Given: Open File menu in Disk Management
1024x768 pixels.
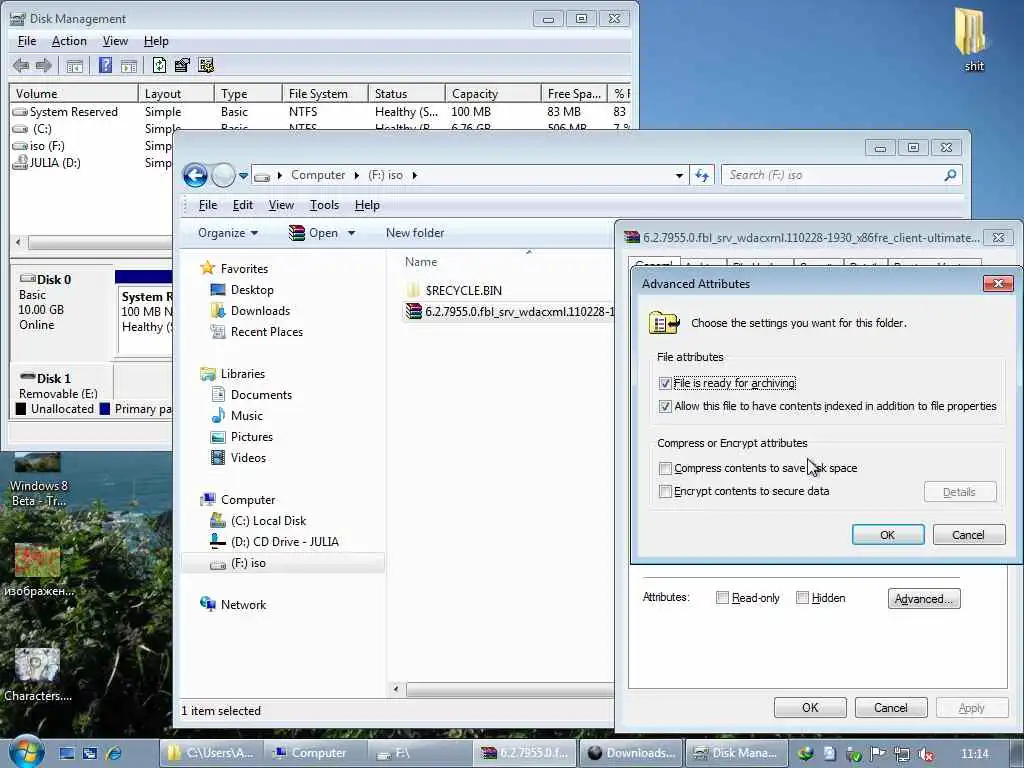Looking at the screenshot, I should point(27,41).
